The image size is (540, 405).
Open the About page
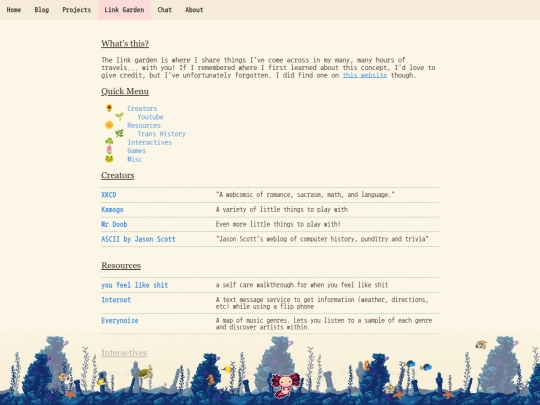tap(194, 10)
